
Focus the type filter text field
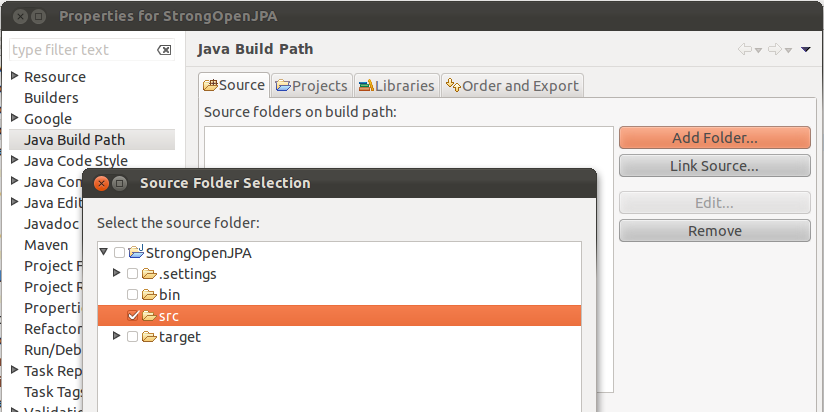[80, 50]
